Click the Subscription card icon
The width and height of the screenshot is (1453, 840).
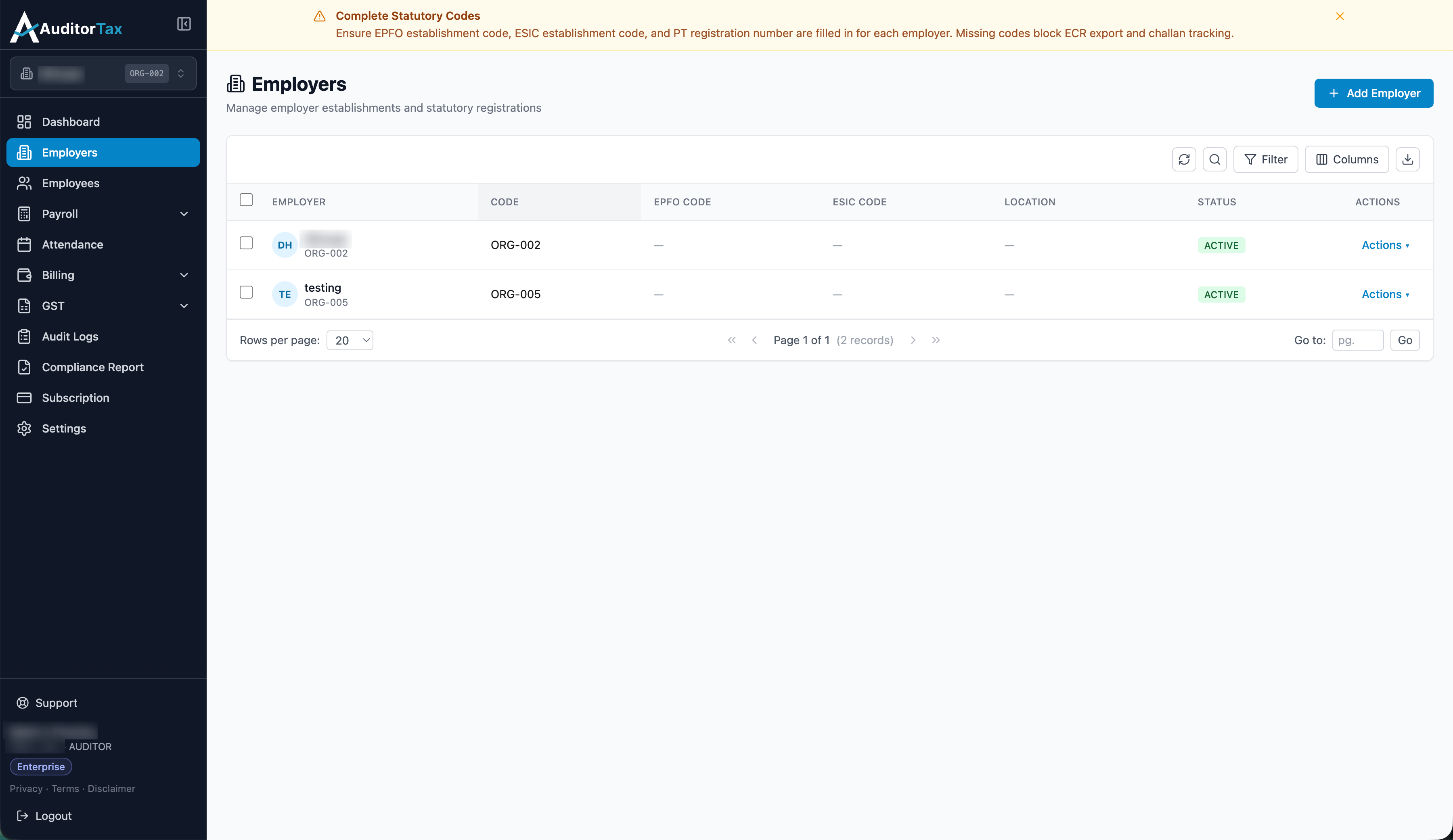point(24,398)
